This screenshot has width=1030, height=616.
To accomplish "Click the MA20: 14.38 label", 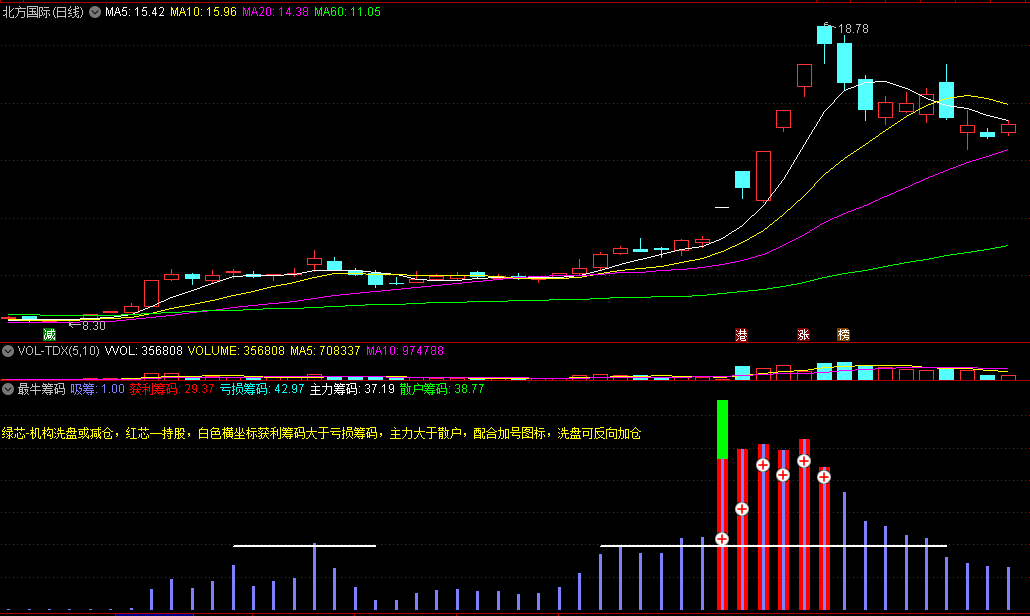I will point(275,12).
